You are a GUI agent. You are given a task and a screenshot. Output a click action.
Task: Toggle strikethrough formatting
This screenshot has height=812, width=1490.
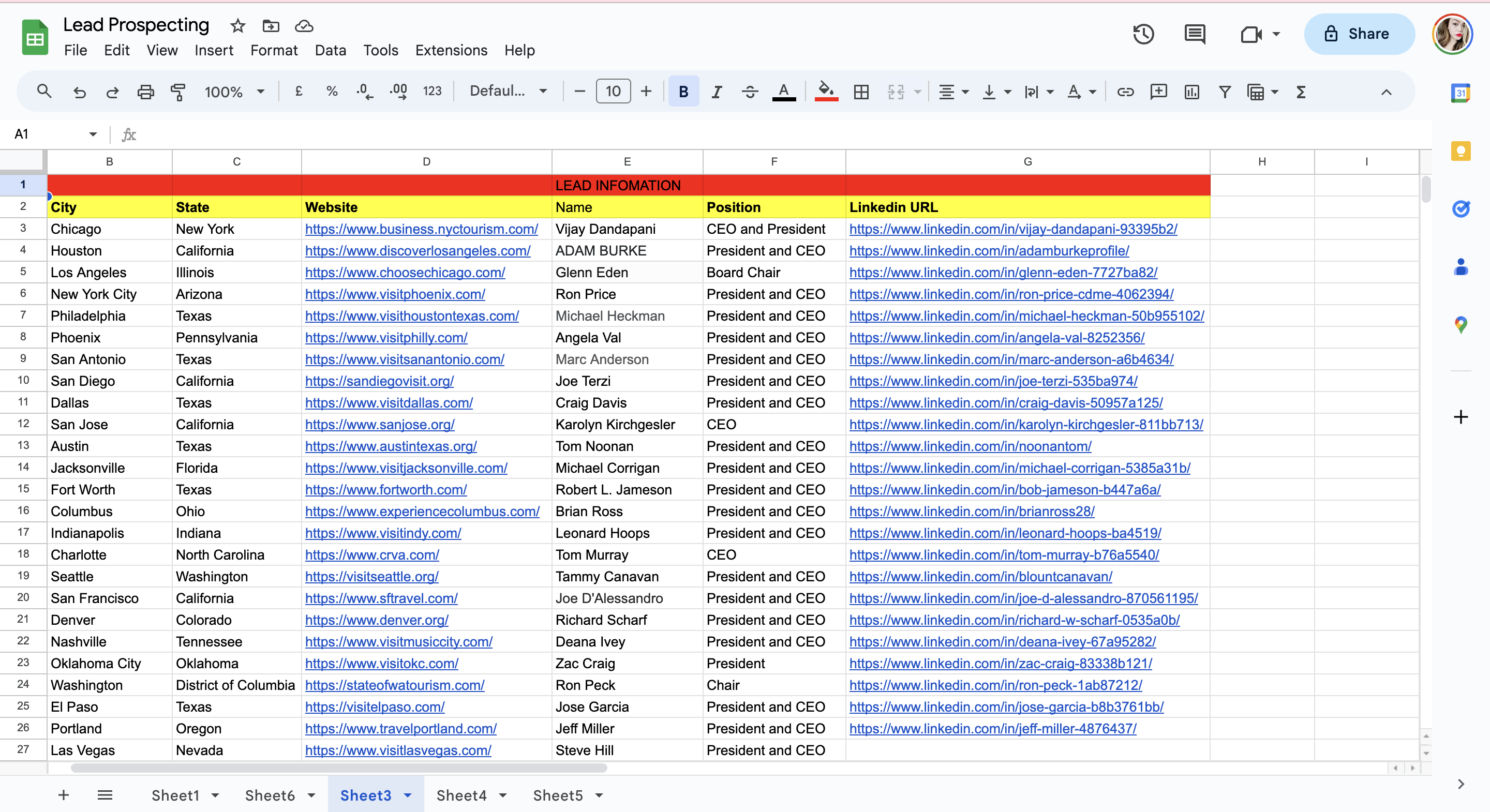[x=750, y=92]
